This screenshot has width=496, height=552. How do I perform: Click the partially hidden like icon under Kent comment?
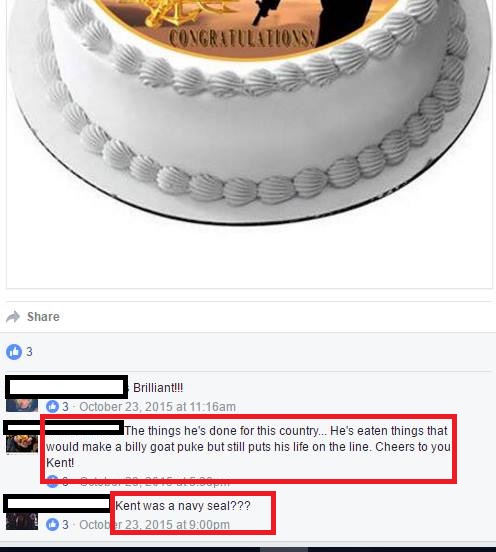52,482
